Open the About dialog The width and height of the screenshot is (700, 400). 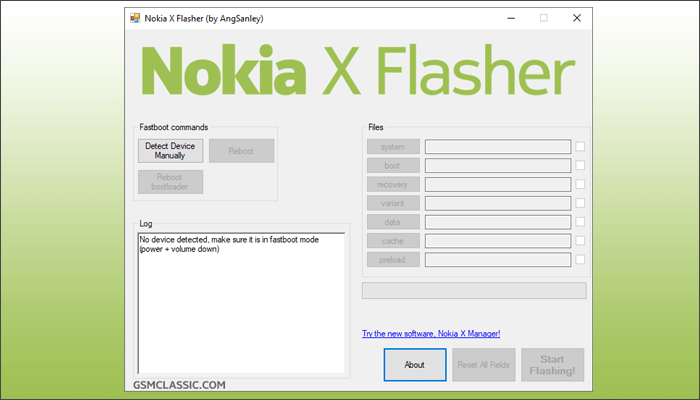[415, 365]
